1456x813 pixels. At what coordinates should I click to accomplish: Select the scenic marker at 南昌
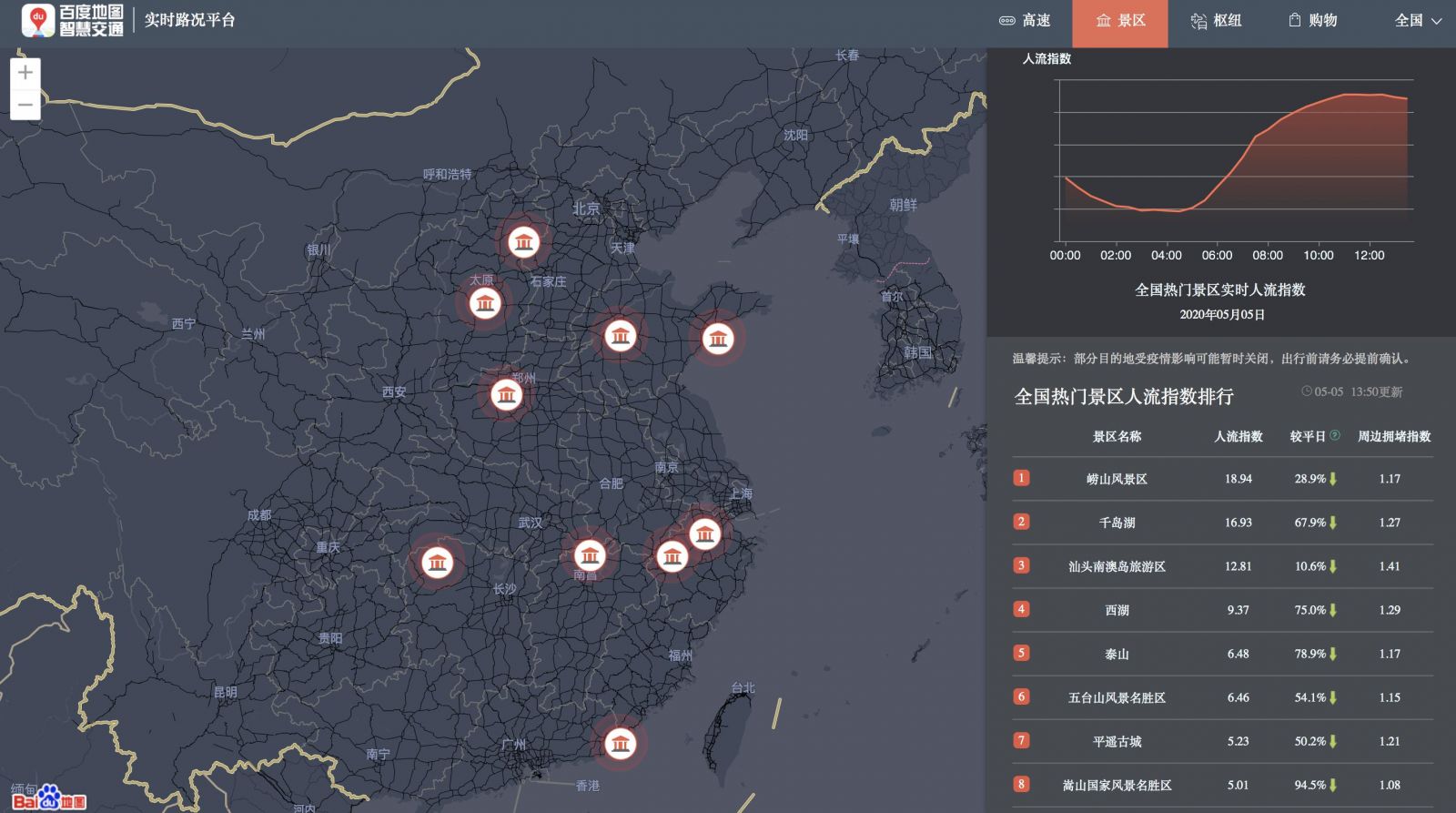pos(590,554)
